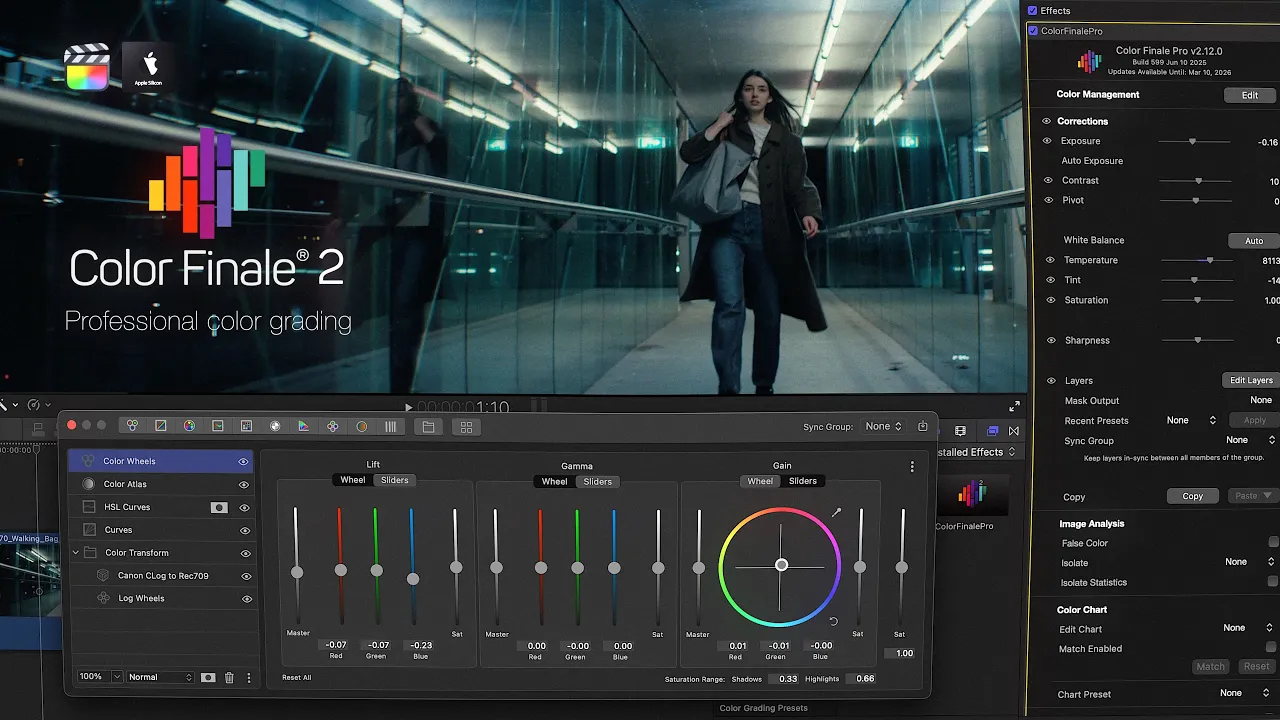The image size is (1280, 720).
Task: Click the HSL color wheel toolbar icon
Action: point(189,426)
